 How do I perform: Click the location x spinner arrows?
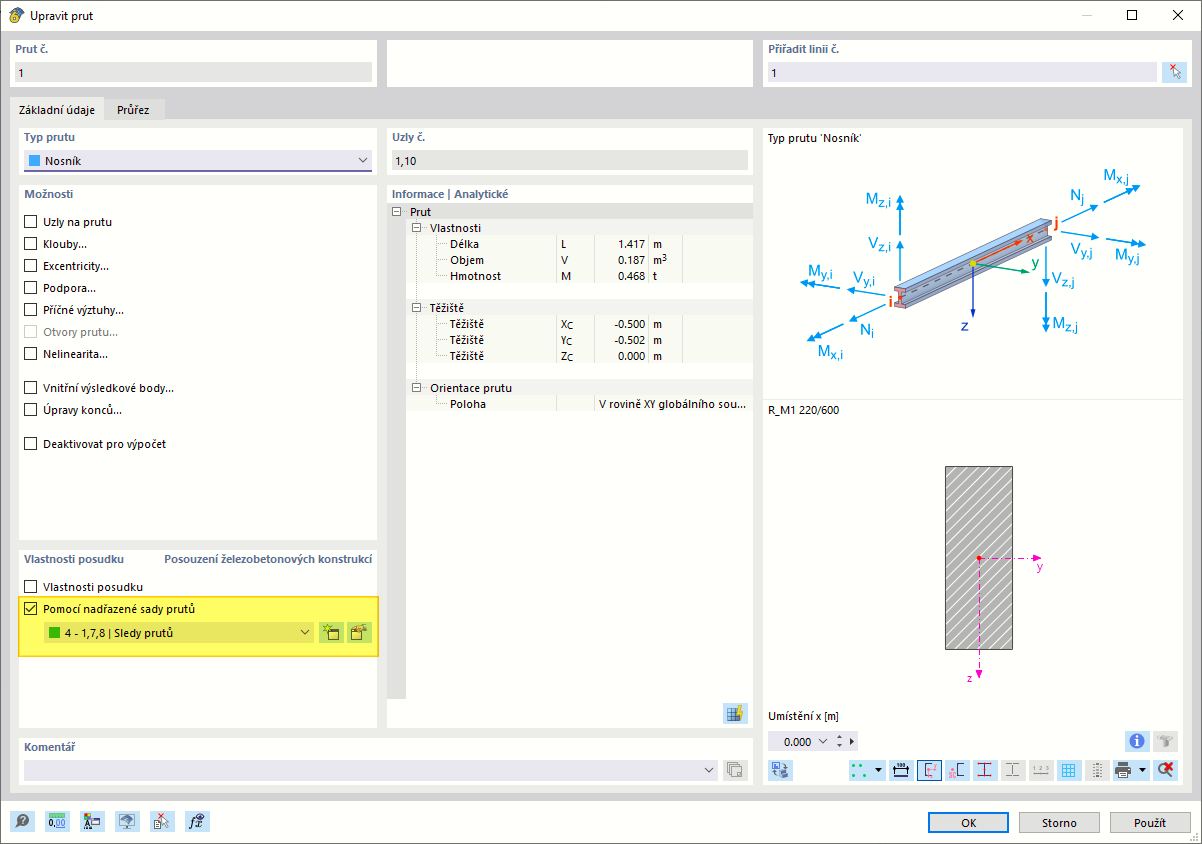839,742
